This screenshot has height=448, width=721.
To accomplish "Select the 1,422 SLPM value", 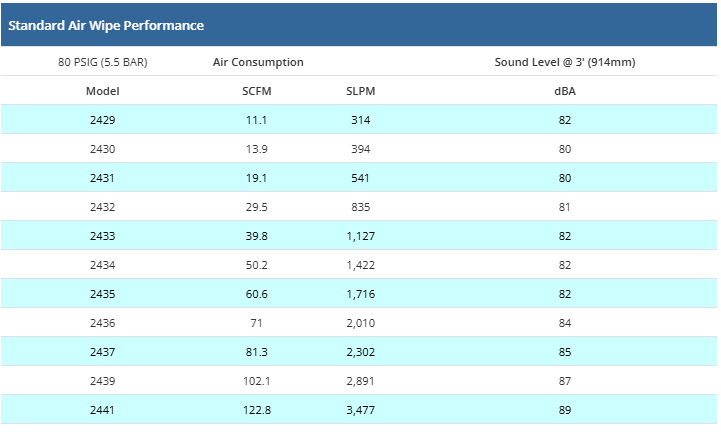I will pos(360,265).
